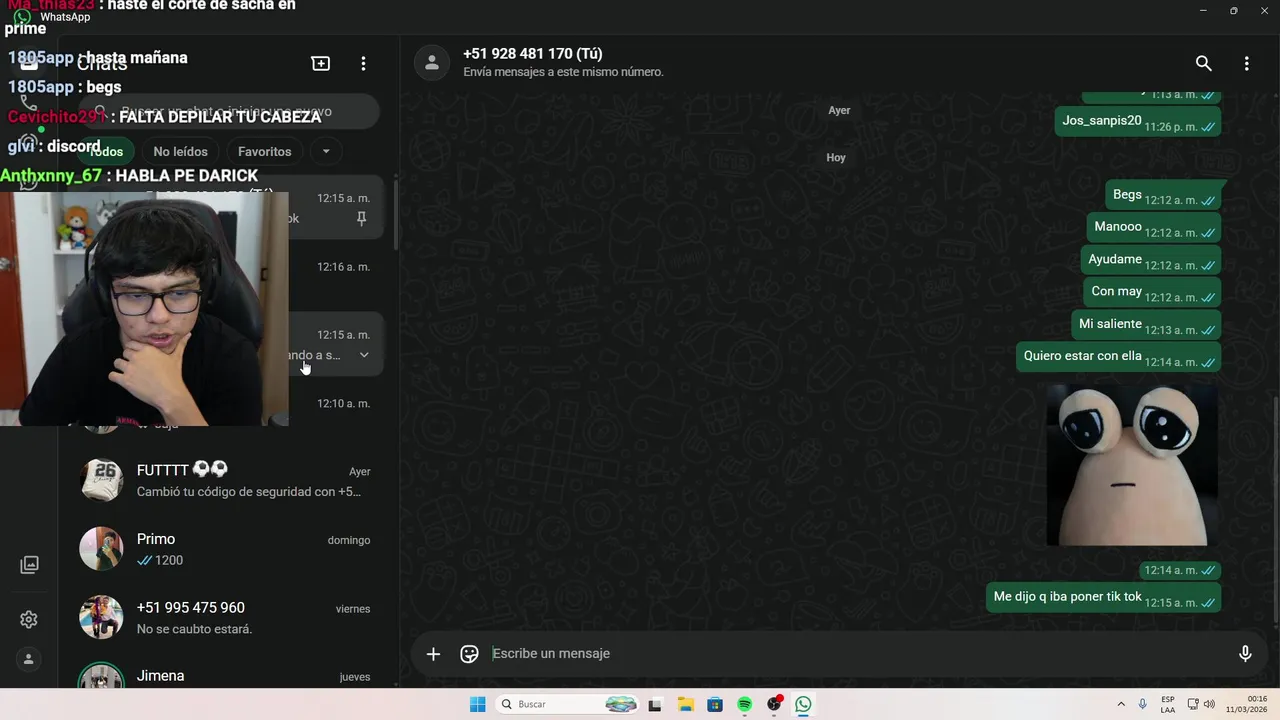Select the message 'Quiero estar con ella'
This screenshot has width=1280, height=720.
(1118, 356)
